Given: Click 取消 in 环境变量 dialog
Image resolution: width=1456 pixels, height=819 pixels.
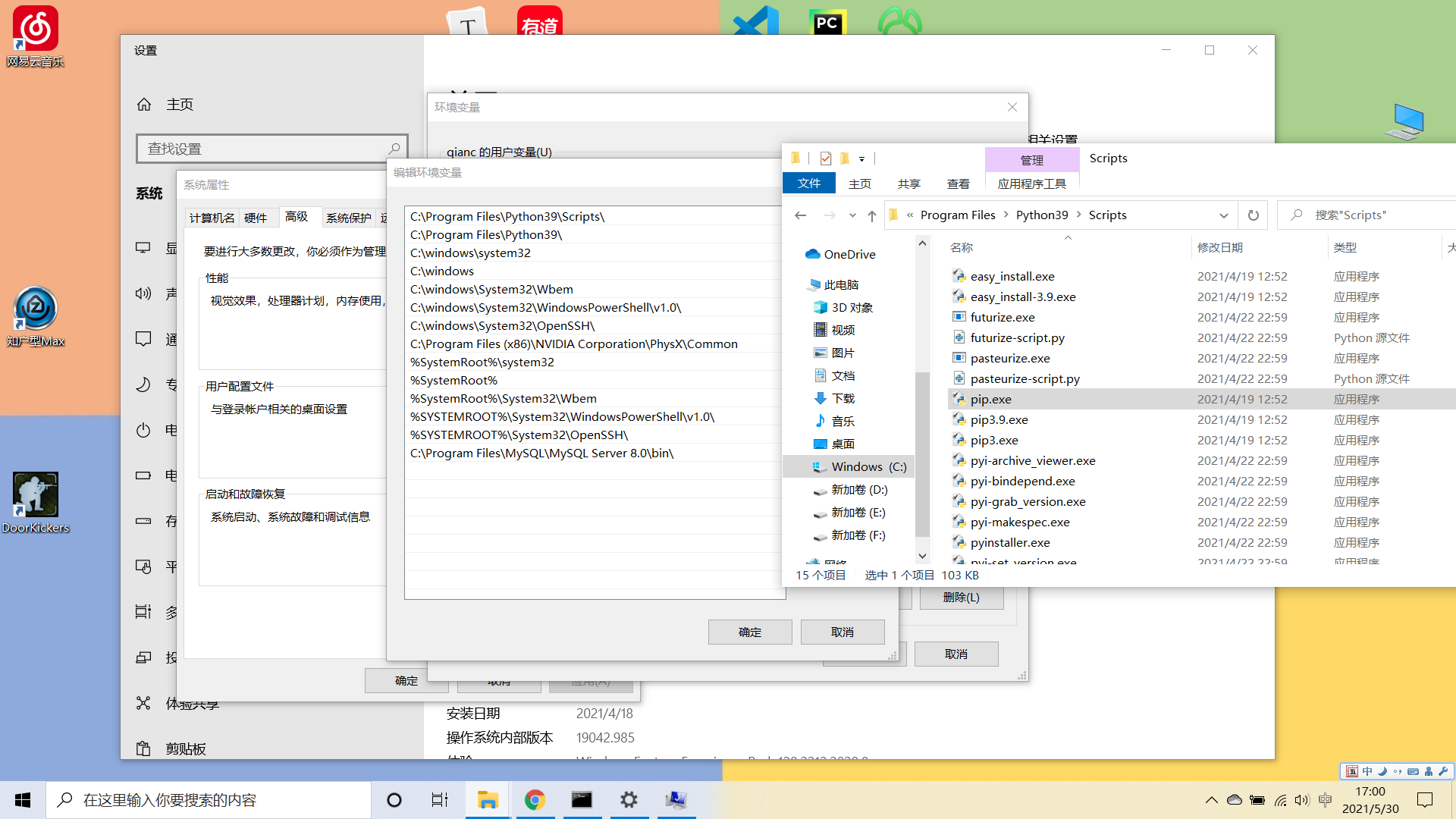Looking at the screenshot, I should 956,654.
